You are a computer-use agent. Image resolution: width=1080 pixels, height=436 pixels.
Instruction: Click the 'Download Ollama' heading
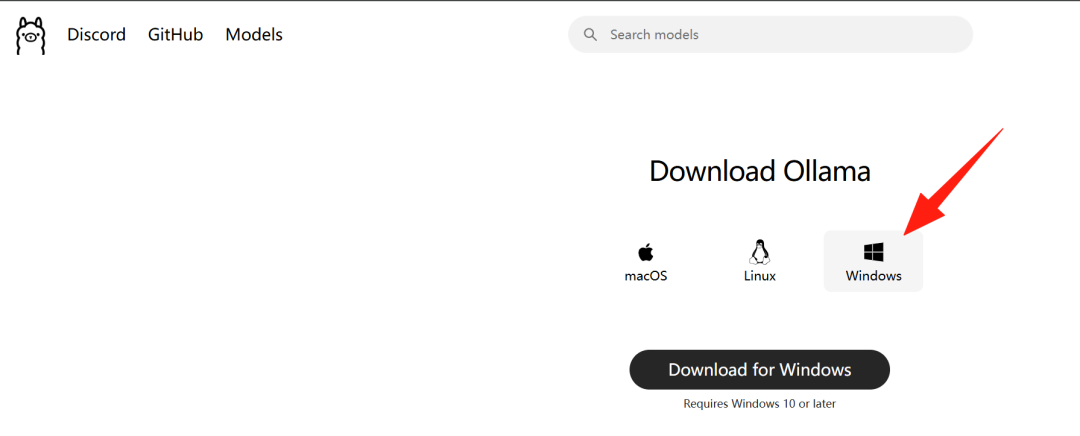coord(760,172)
